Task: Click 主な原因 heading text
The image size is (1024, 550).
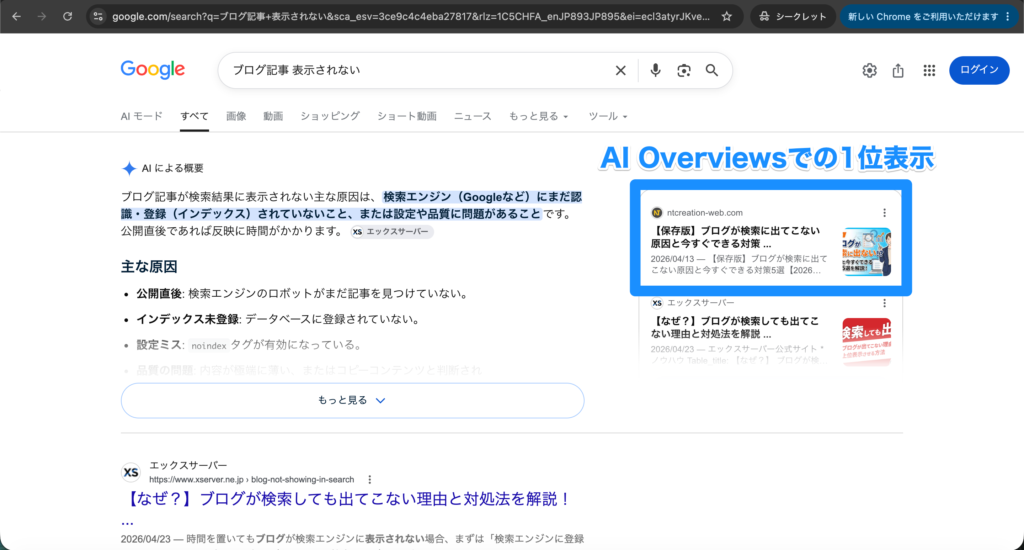Action: [149, 267]
